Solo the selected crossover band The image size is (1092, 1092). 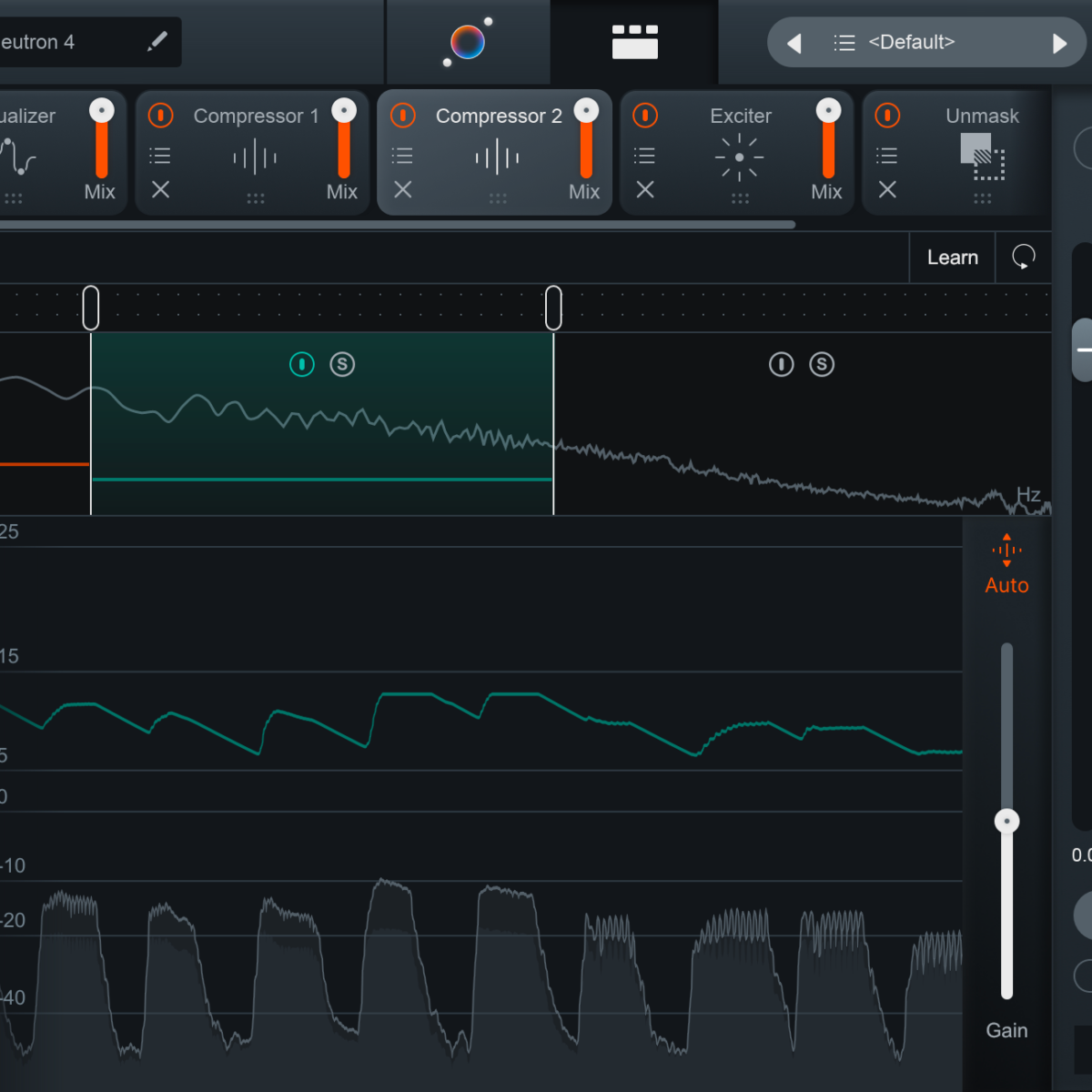(342, 364)
